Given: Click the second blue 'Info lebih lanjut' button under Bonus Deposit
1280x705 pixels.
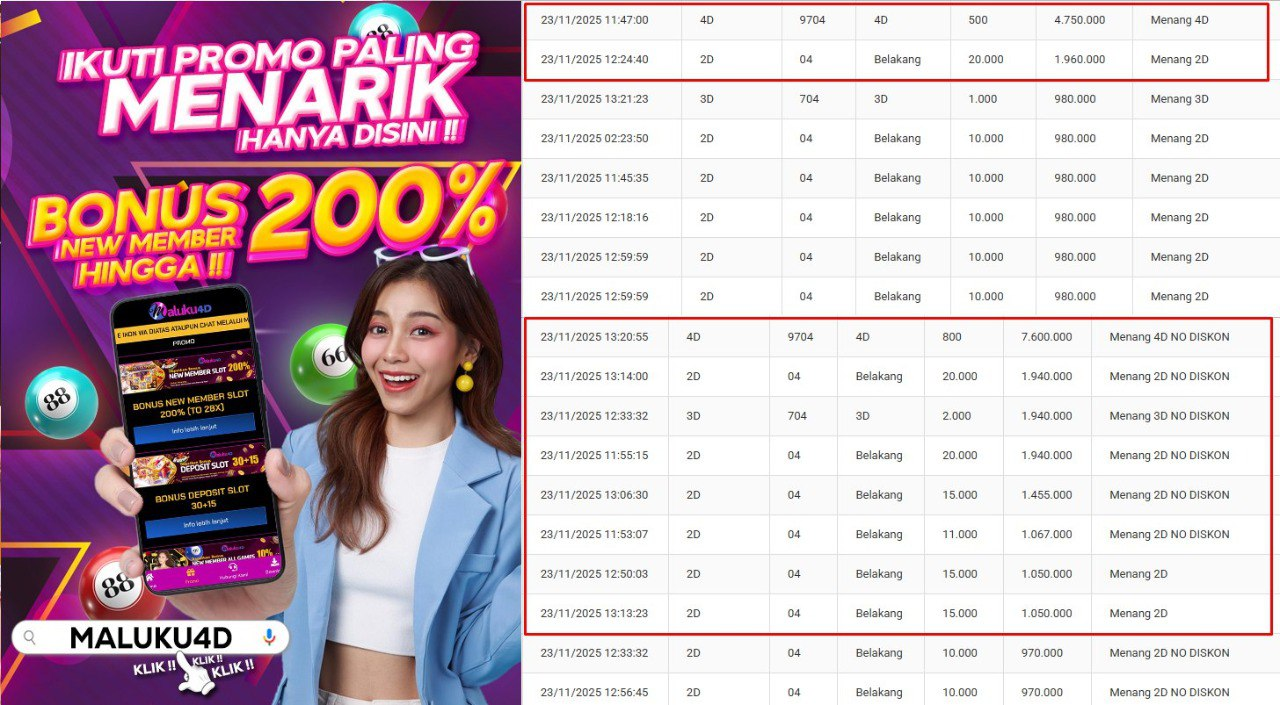Looking at the screenshot, I should (206, 522).
